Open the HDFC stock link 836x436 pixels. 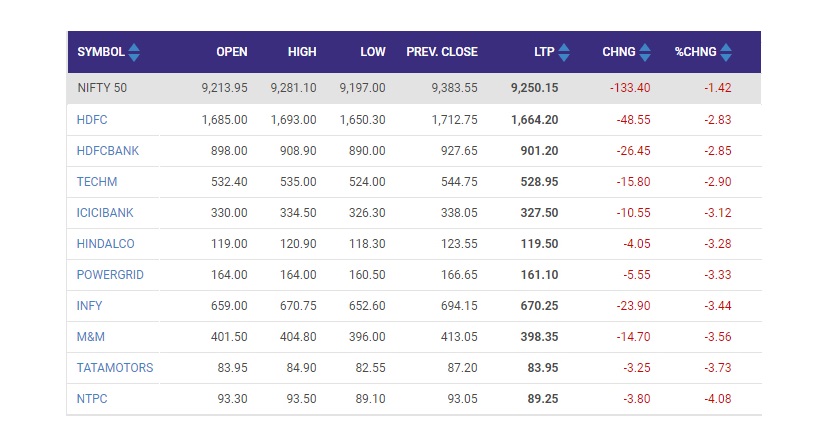click(x=92, y=120)
